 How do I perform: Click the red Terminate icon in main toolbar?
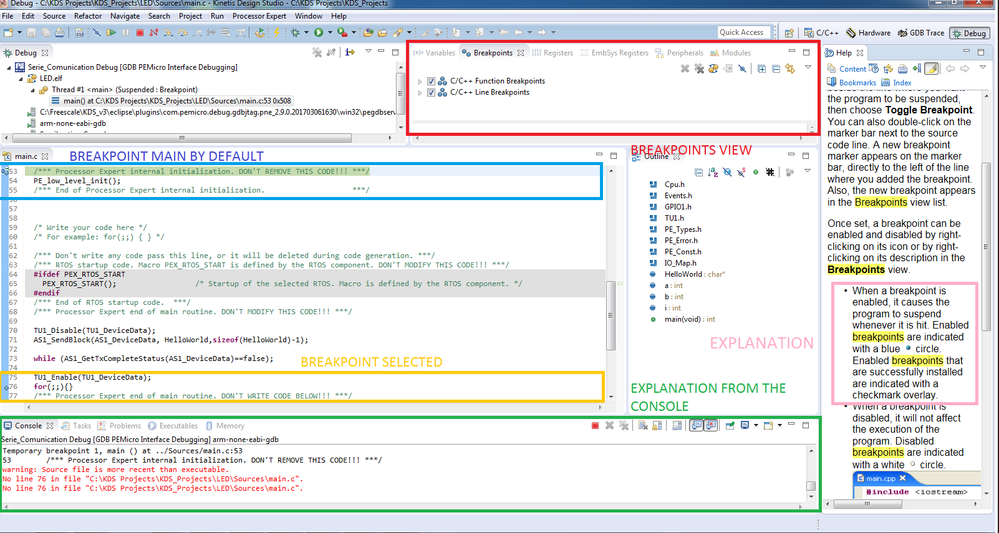140,32
